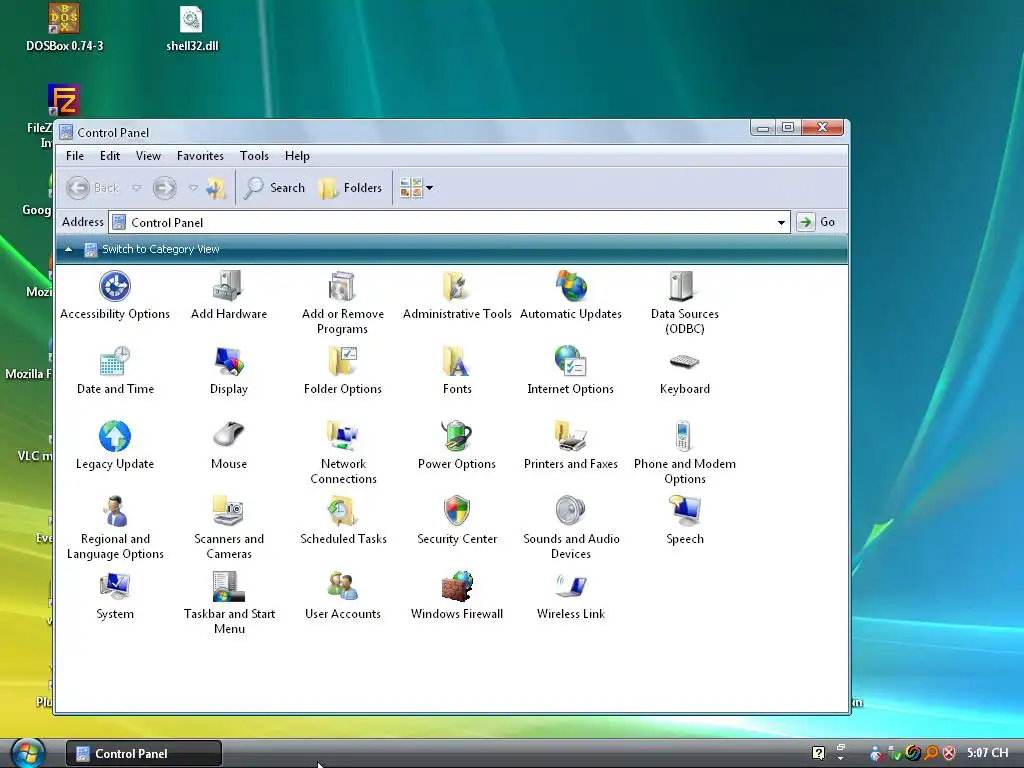Open Speech settings
1024x768 pixels.
coord(684,520)
